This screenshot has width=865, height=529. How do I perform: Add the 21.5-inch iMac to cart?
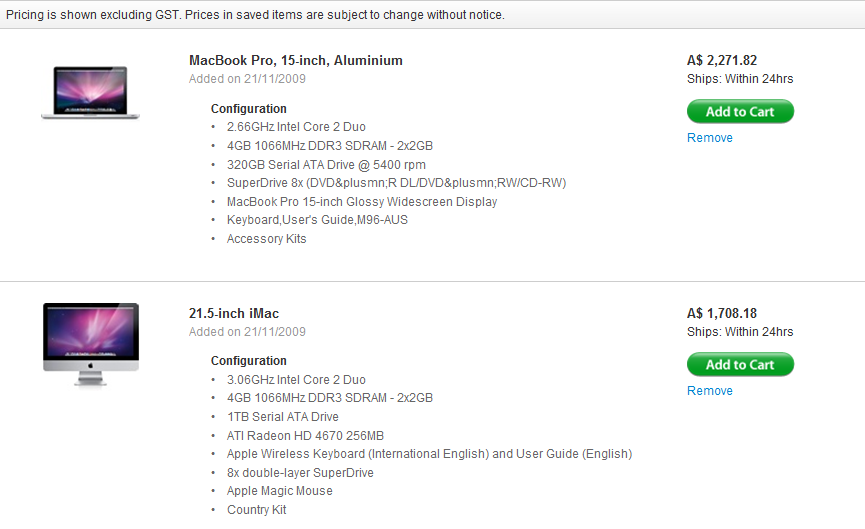coord(740,365)
